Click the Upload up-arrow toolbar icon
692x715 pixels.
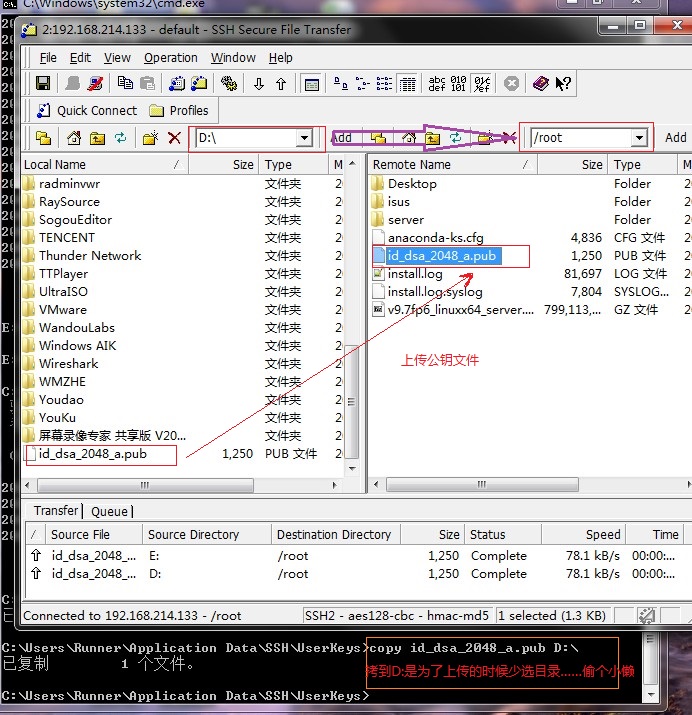tap(281, 84)
